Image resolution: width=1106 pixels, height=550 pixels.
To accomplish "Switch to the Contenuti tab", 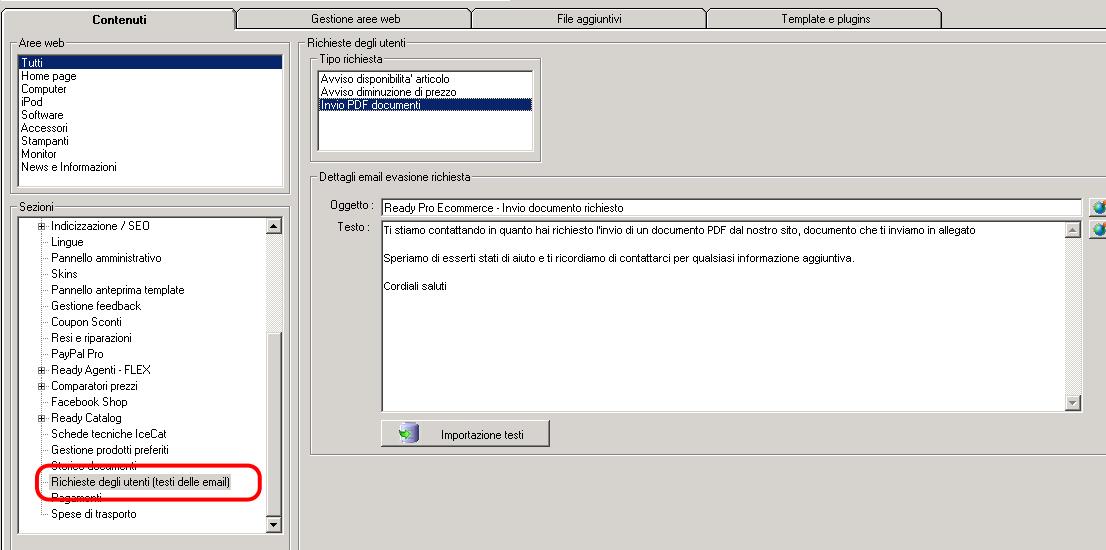I will coord(119,20).
